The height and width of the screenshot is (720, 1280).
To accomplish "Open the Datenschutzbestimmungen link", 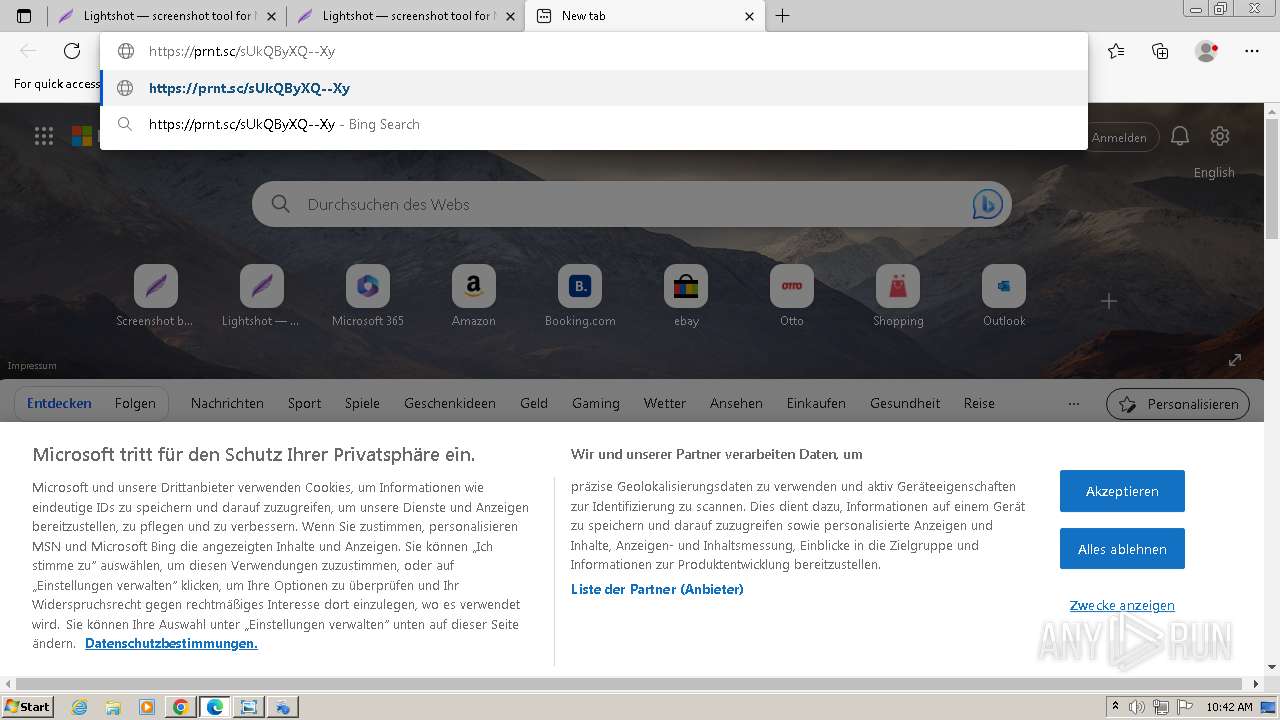I will coord(171,644).
